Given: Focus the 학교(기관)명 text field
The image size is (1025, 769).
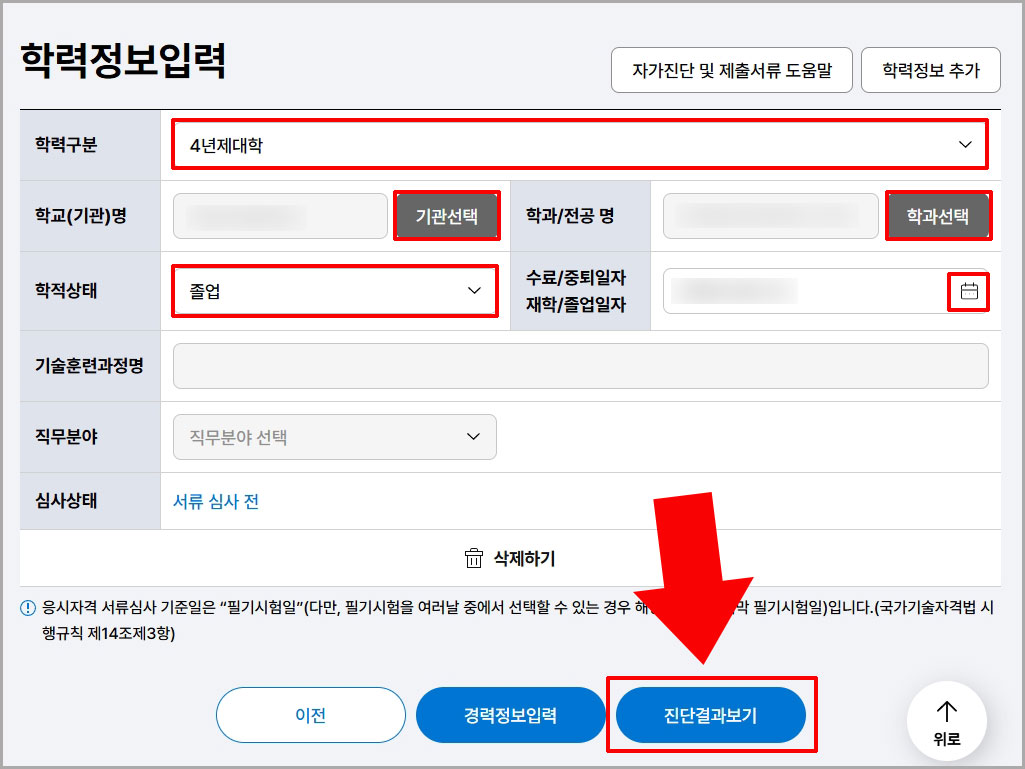Looking at the screenshot, I should coord(280,216).
